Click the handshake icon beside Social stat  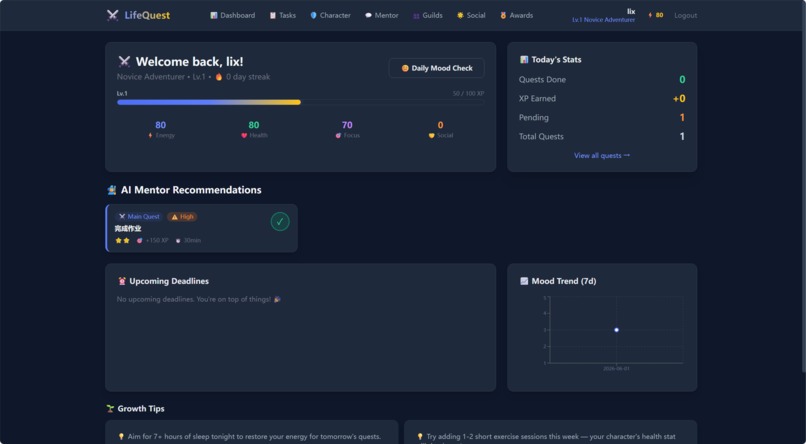pyautogui.click(x=431, y=135)
